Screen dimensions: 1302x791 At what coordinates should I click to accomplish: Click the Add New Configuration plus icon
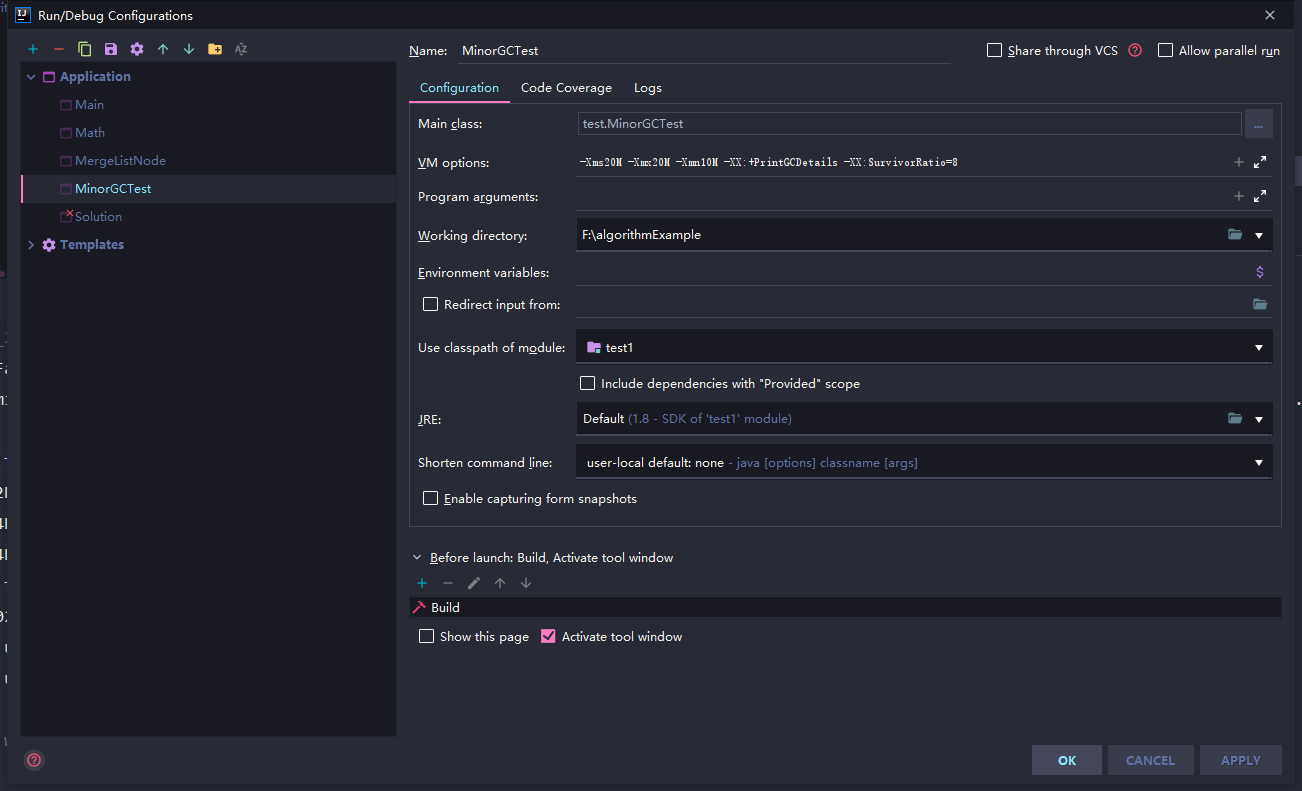(33, 49)
